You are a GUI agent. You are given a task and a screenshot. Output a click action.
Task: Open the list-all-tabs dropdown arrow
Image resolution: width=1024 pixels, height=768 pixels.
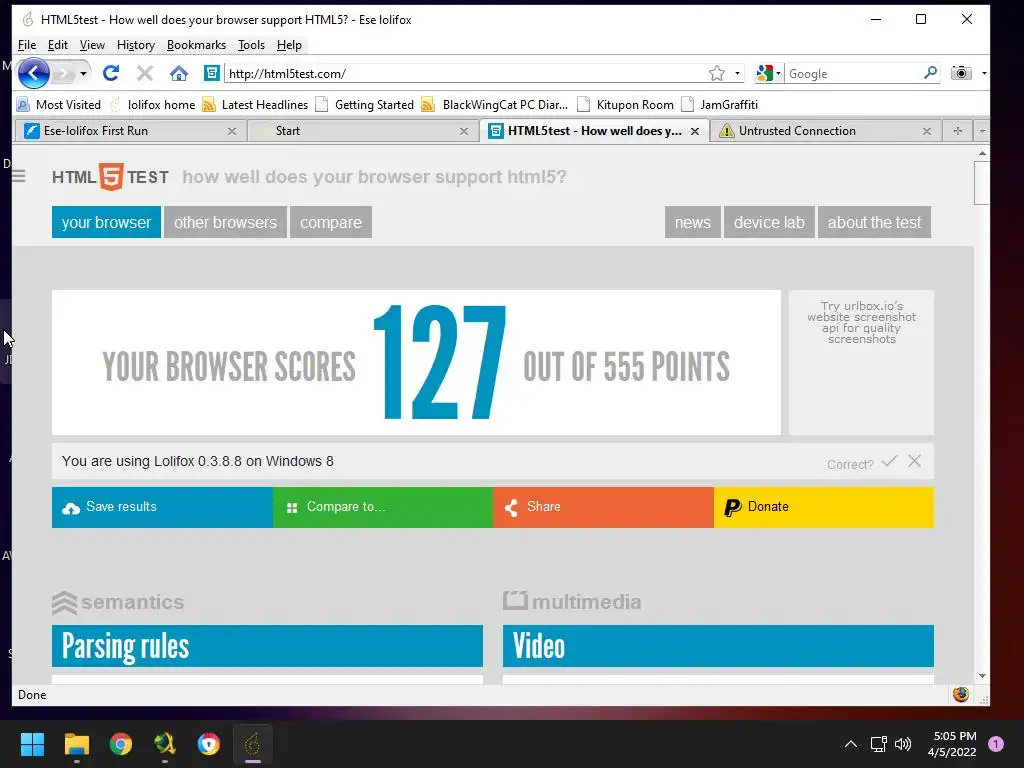click(x=982, y=131)
